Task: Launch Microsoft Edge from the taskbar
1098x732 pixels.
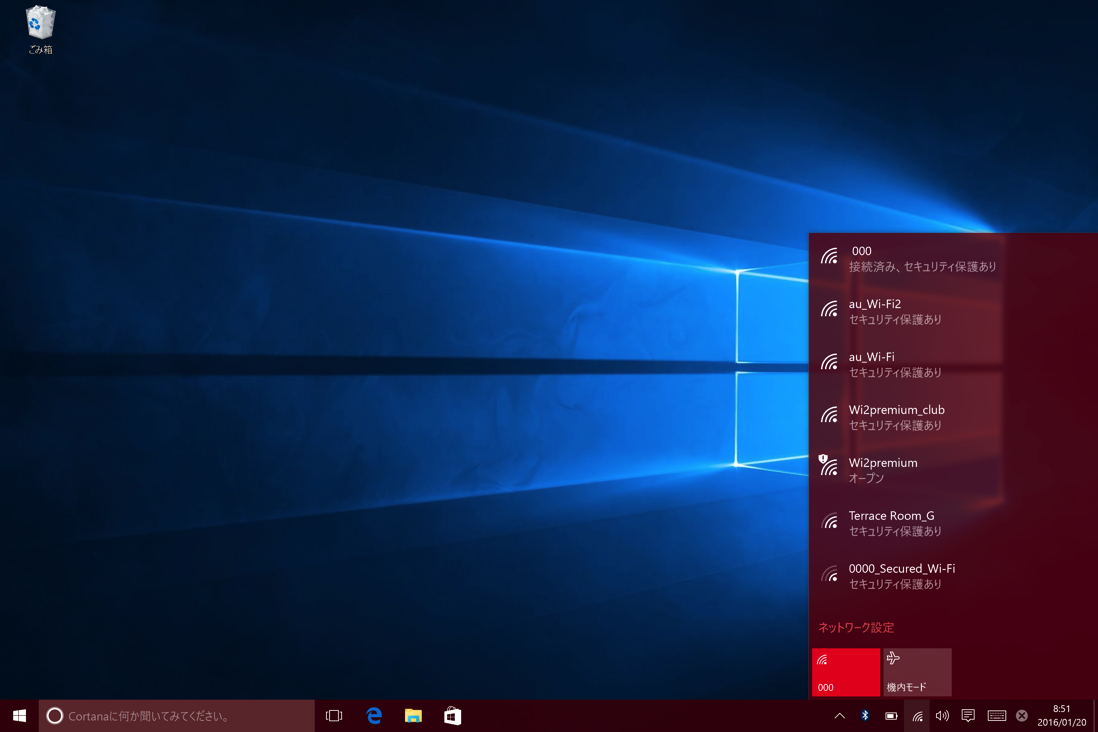Action: coord(374,715)
